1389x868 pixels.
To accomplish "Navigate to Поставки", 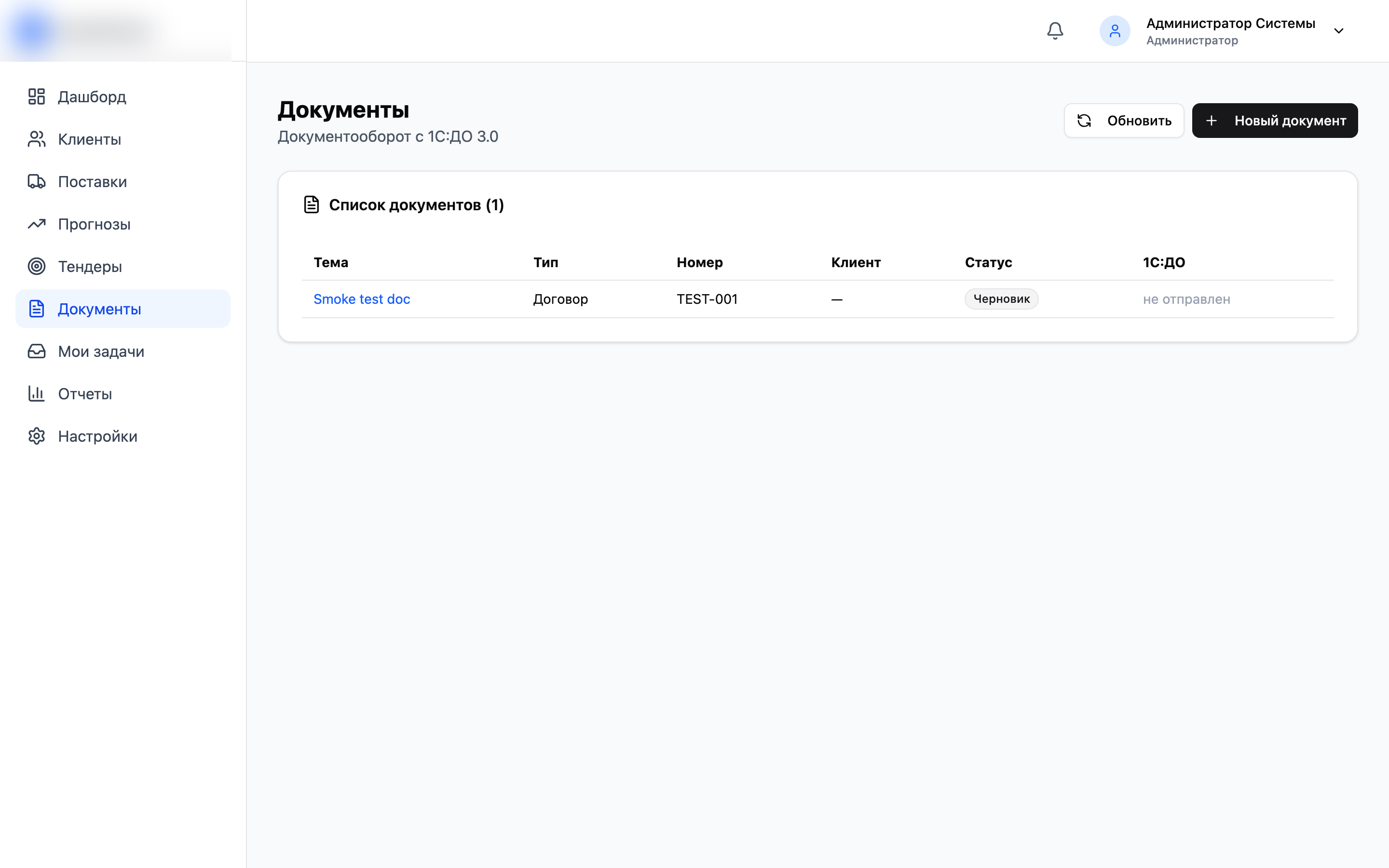I will pyautogui.click(x=123, y=181).
